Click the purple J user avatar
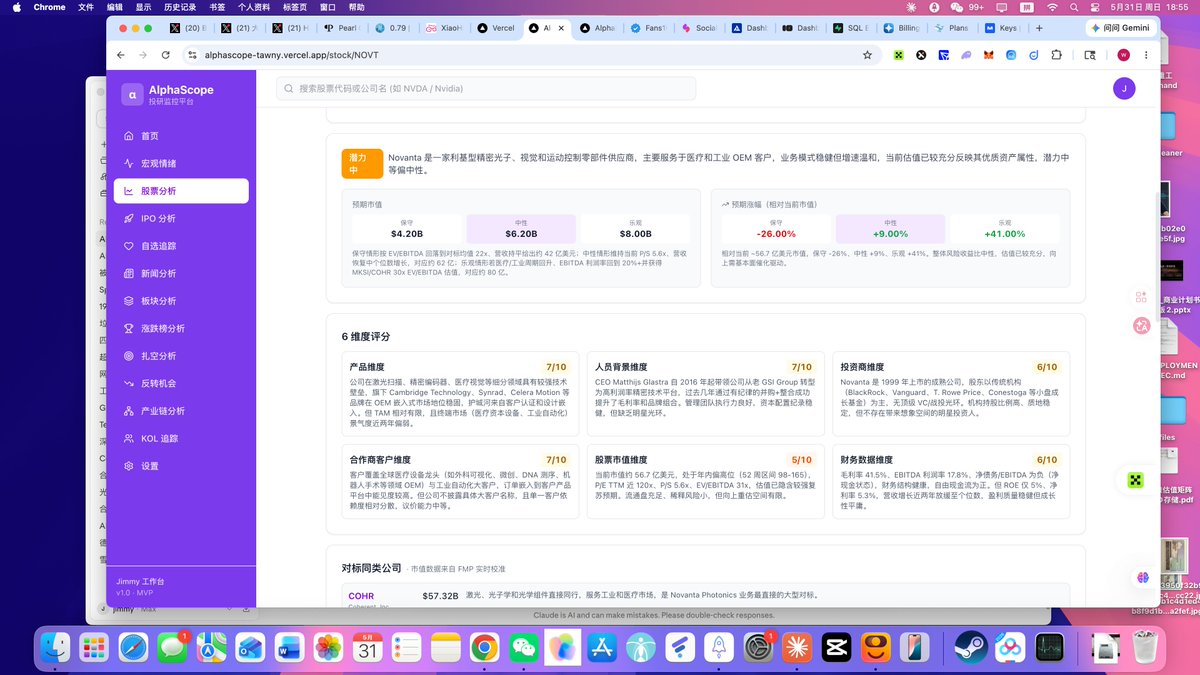Viewport: 1200px width, 675px height. (x=1124, y=89)
